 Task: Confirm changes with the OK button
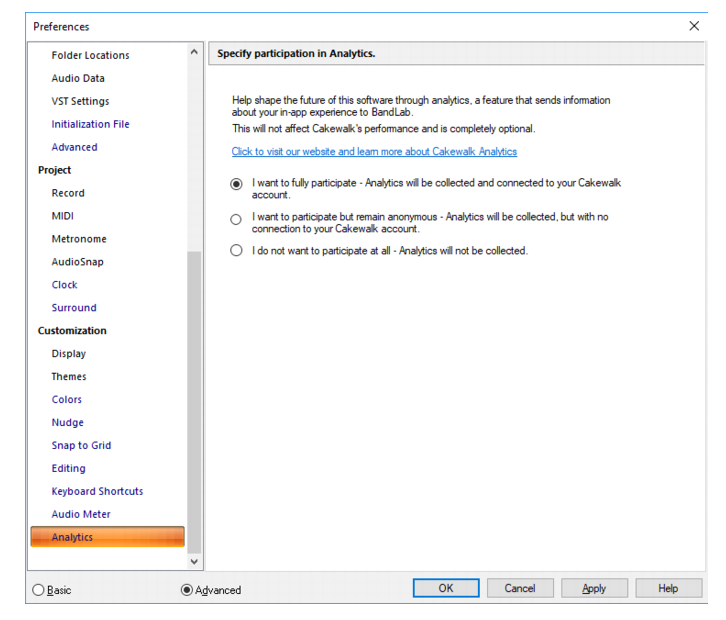click(446, 588)
